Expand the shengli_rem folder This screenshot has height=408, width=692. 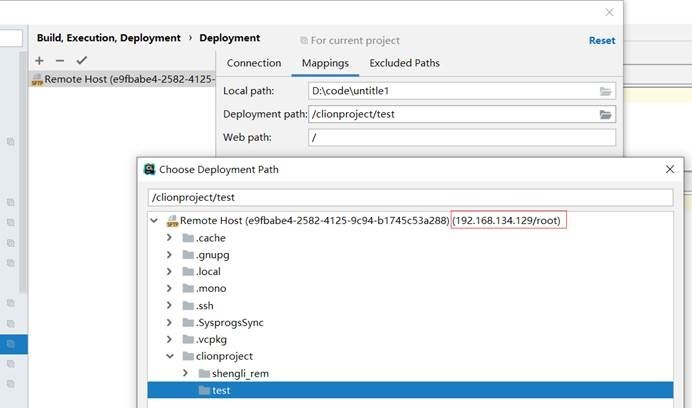tap(185, 373)
